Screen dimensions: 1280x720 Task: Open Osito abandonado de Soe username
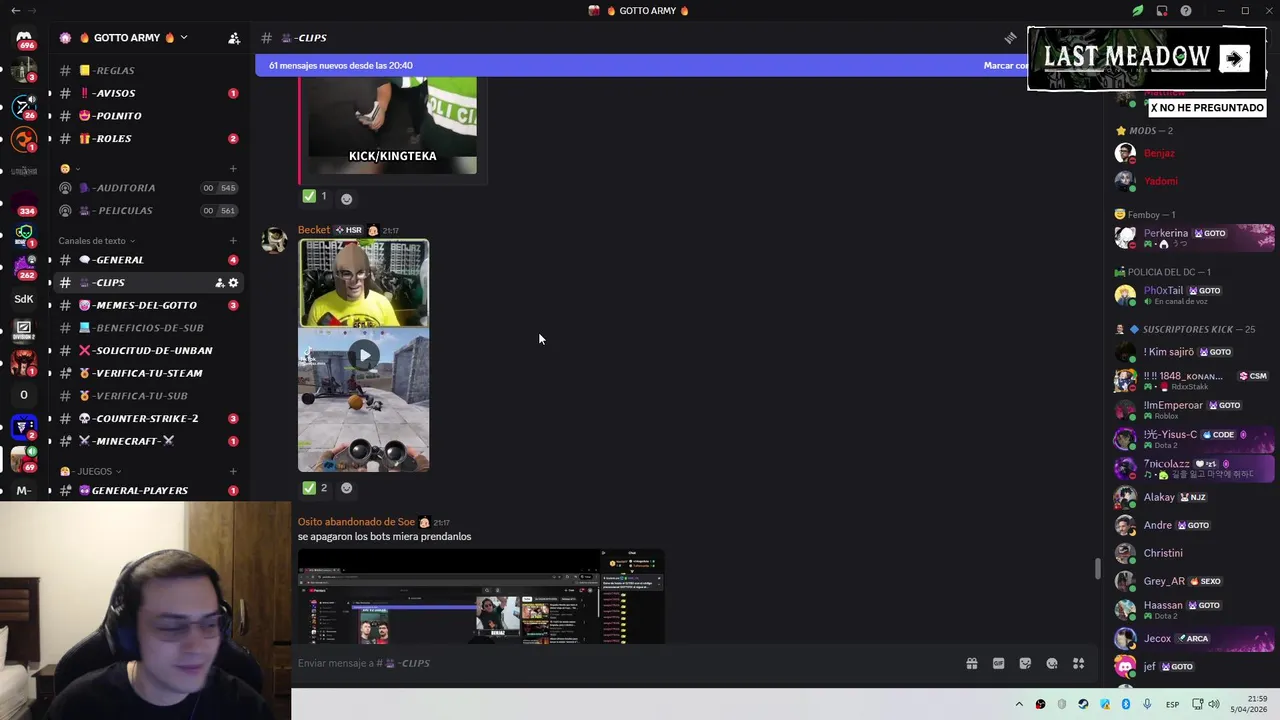tap(356, 522)
